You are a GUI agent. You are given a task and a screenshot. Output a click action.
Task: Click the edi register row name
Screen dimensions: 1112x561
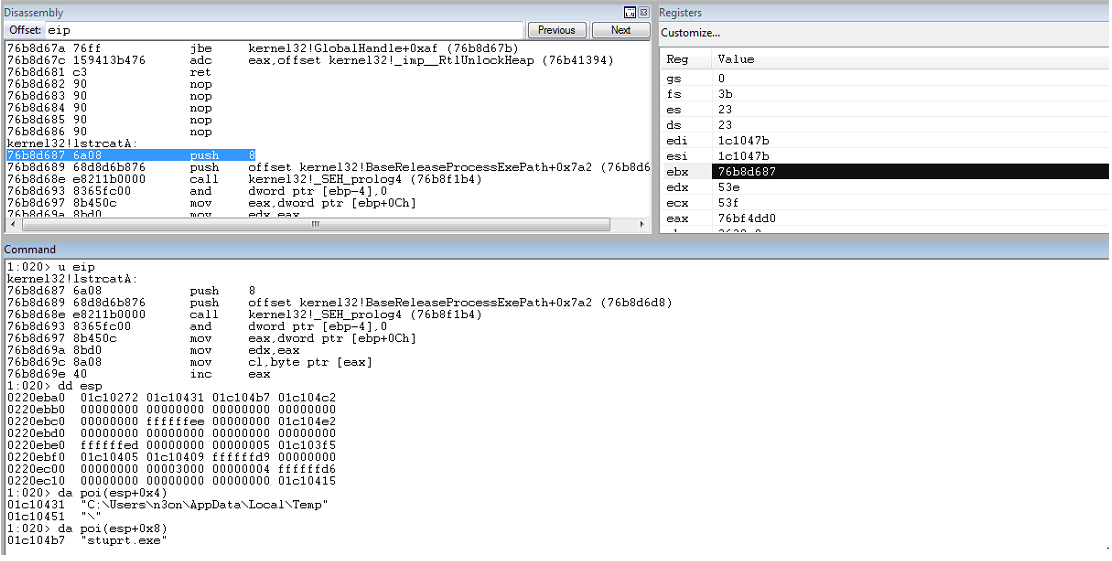tap(677, 140)
